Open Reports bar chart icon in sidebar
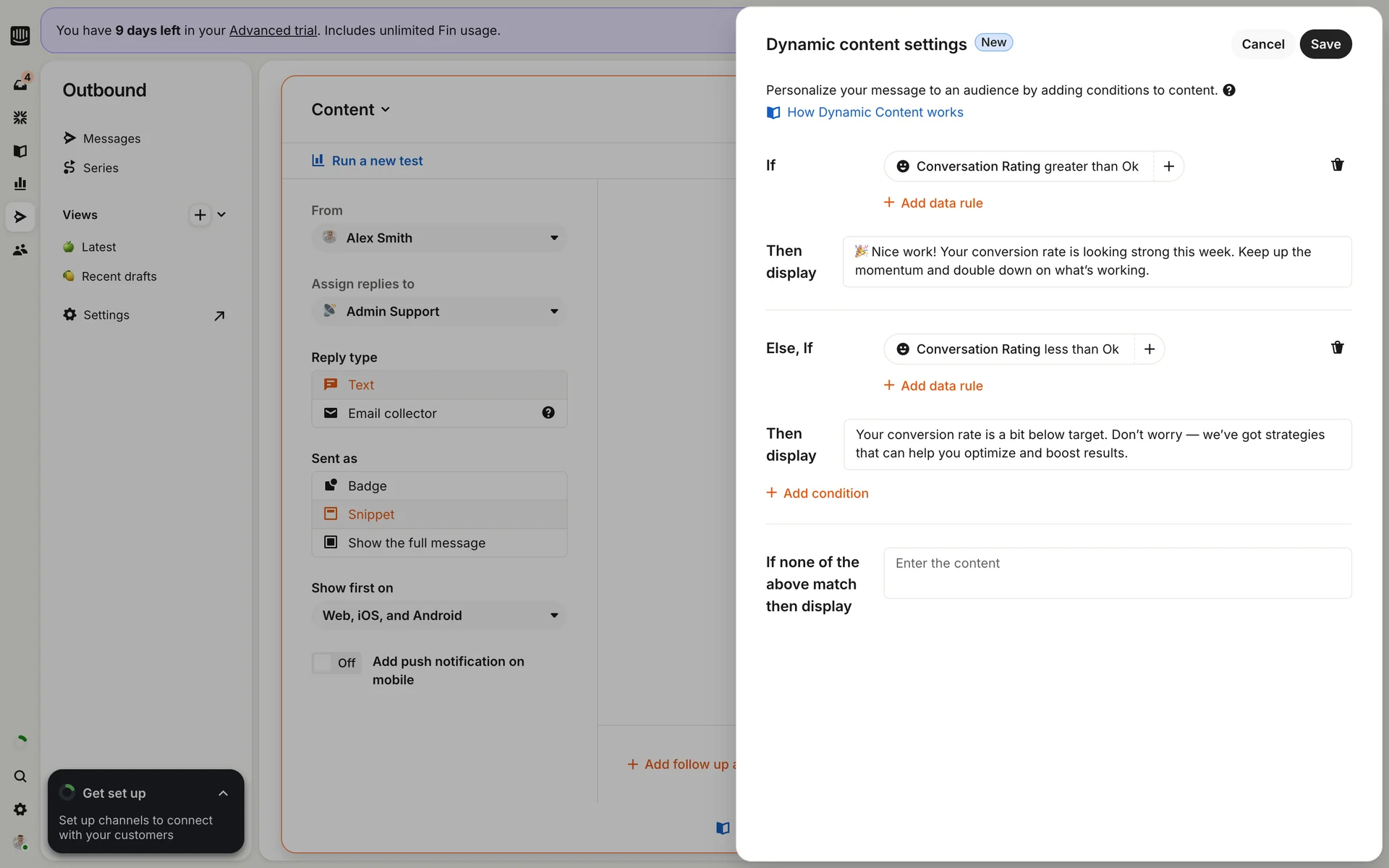Viewport: 1389px width, 868px height. coord(20,184)
